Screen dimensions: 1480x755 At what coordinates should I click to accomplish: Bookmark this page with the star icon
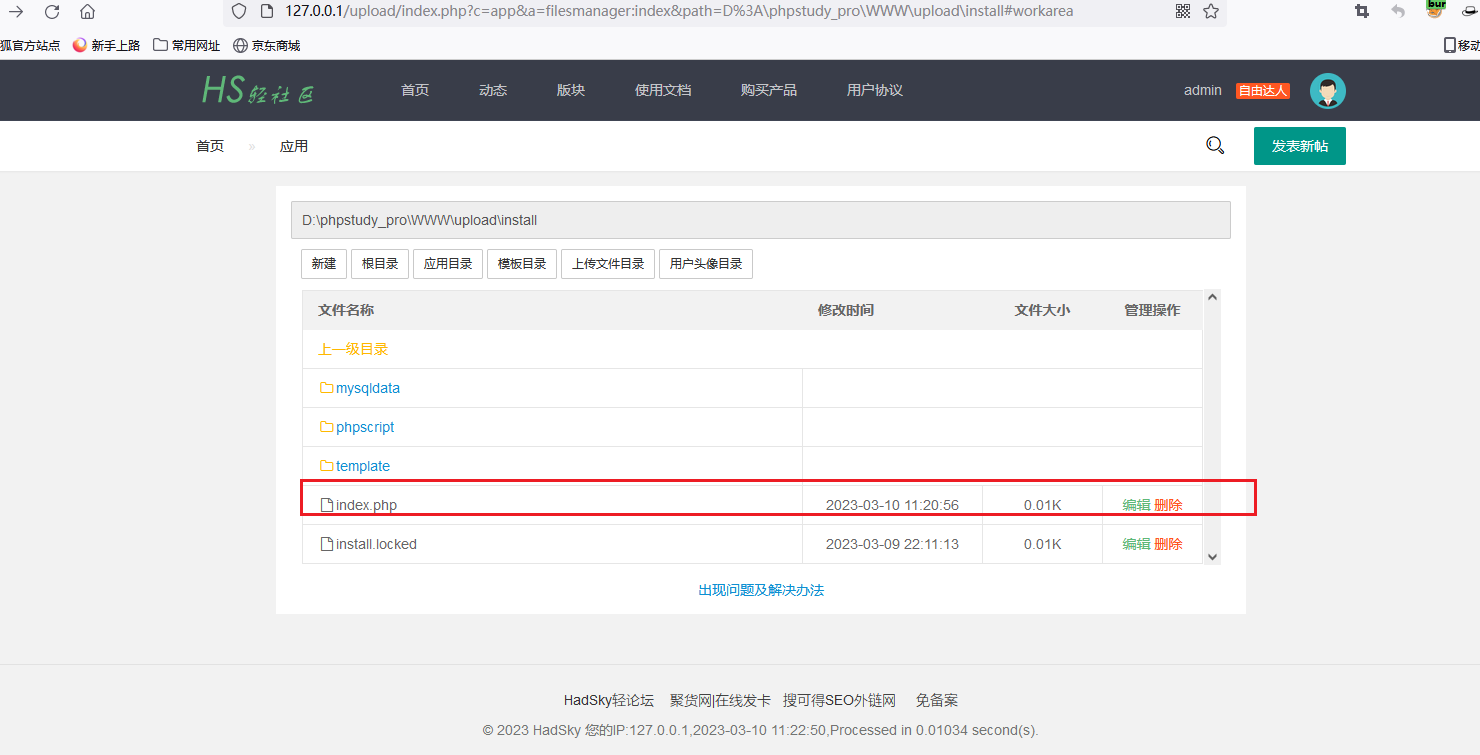[x=1211, y=11]
